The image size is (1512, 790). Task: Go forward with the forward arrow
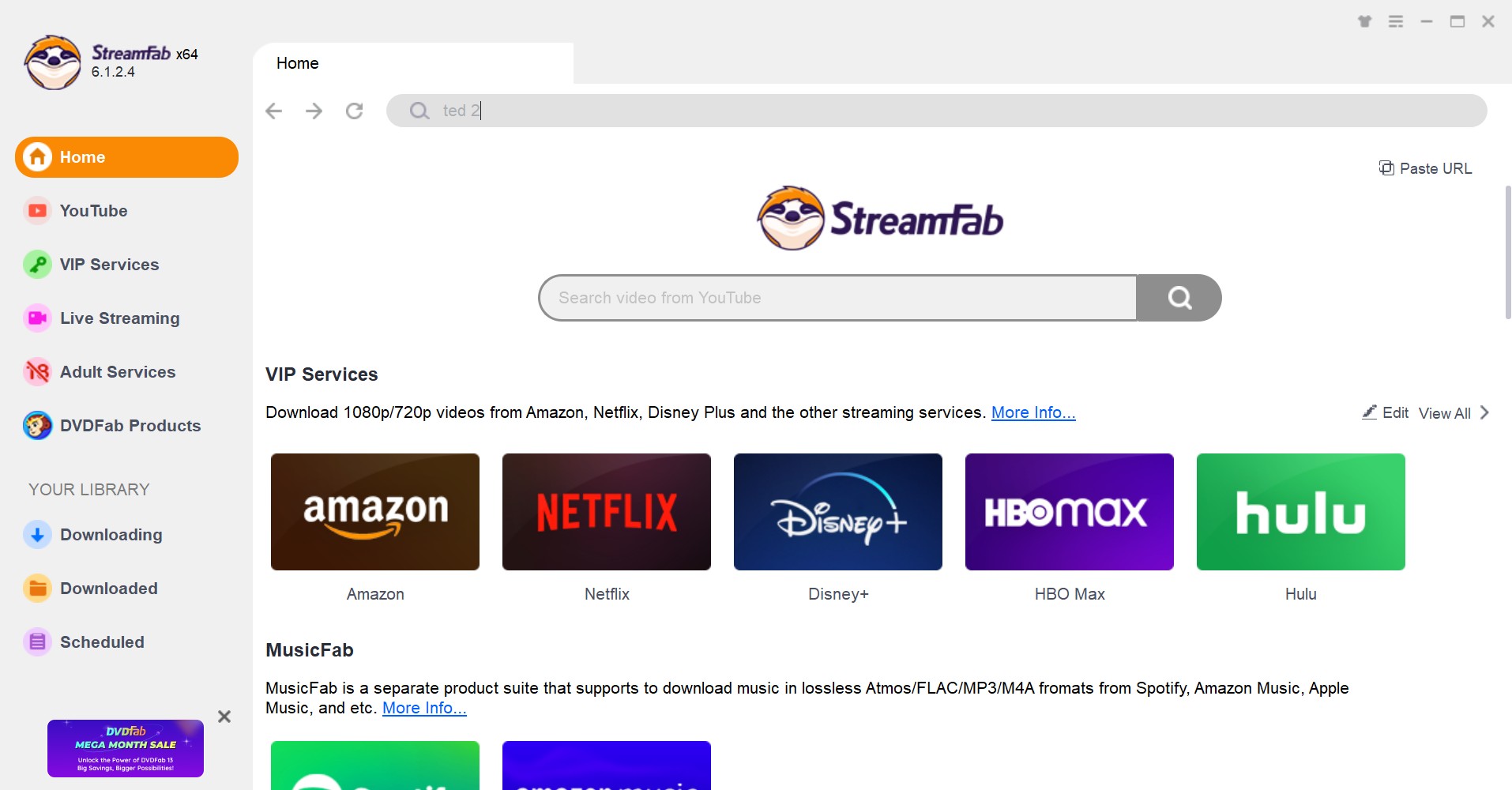coord(314,111)
